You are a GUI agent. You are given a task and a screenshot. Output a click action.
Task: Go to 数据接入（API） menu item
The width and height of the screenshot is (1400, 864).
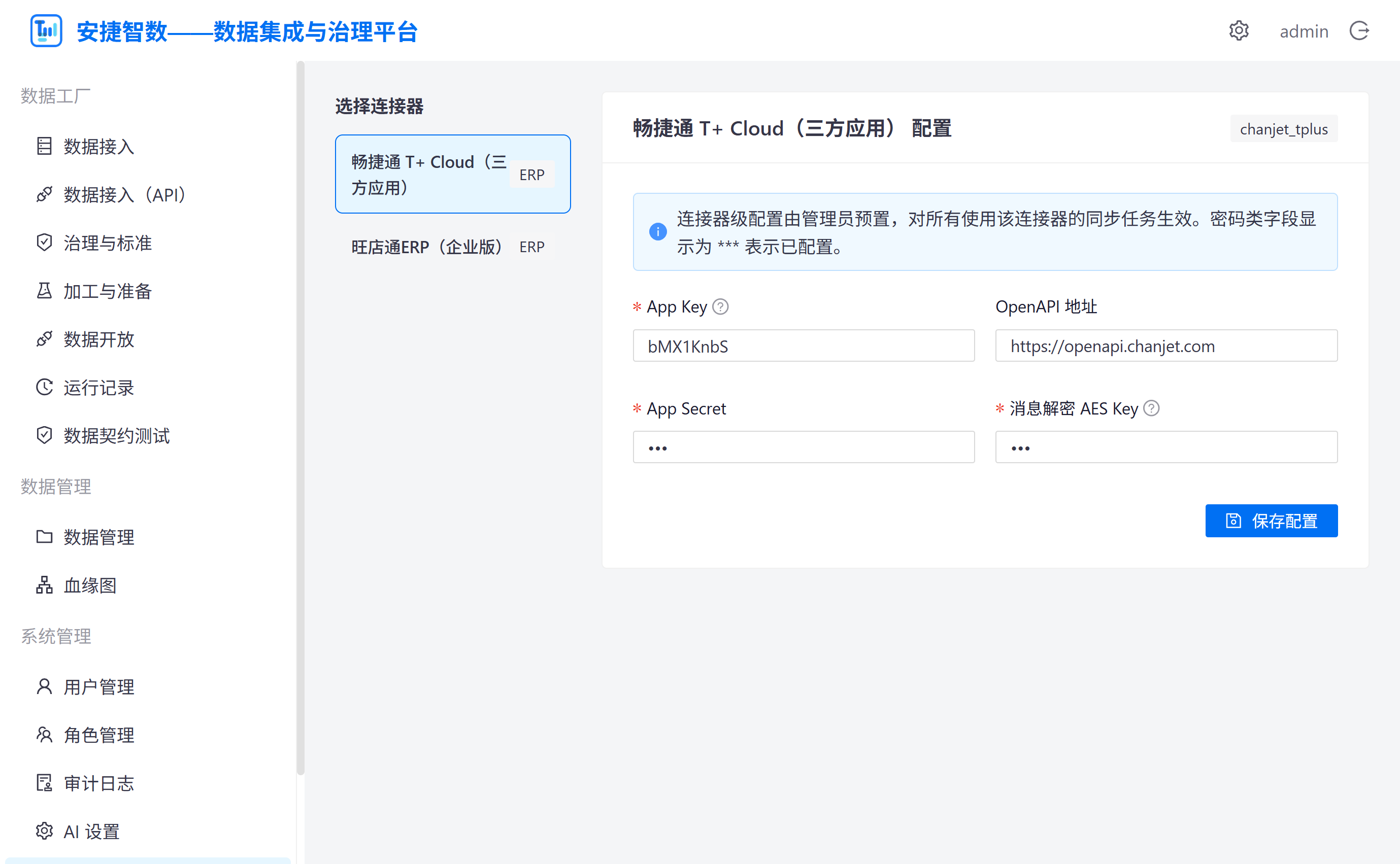pyautogui.click(x=149, y=195)
